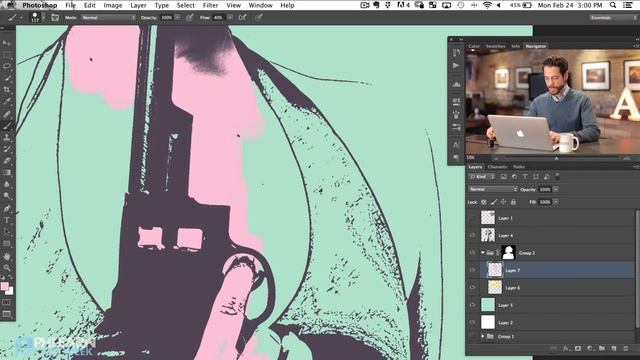
Task: Toggle lock all padlock
Action: (513, 202)
